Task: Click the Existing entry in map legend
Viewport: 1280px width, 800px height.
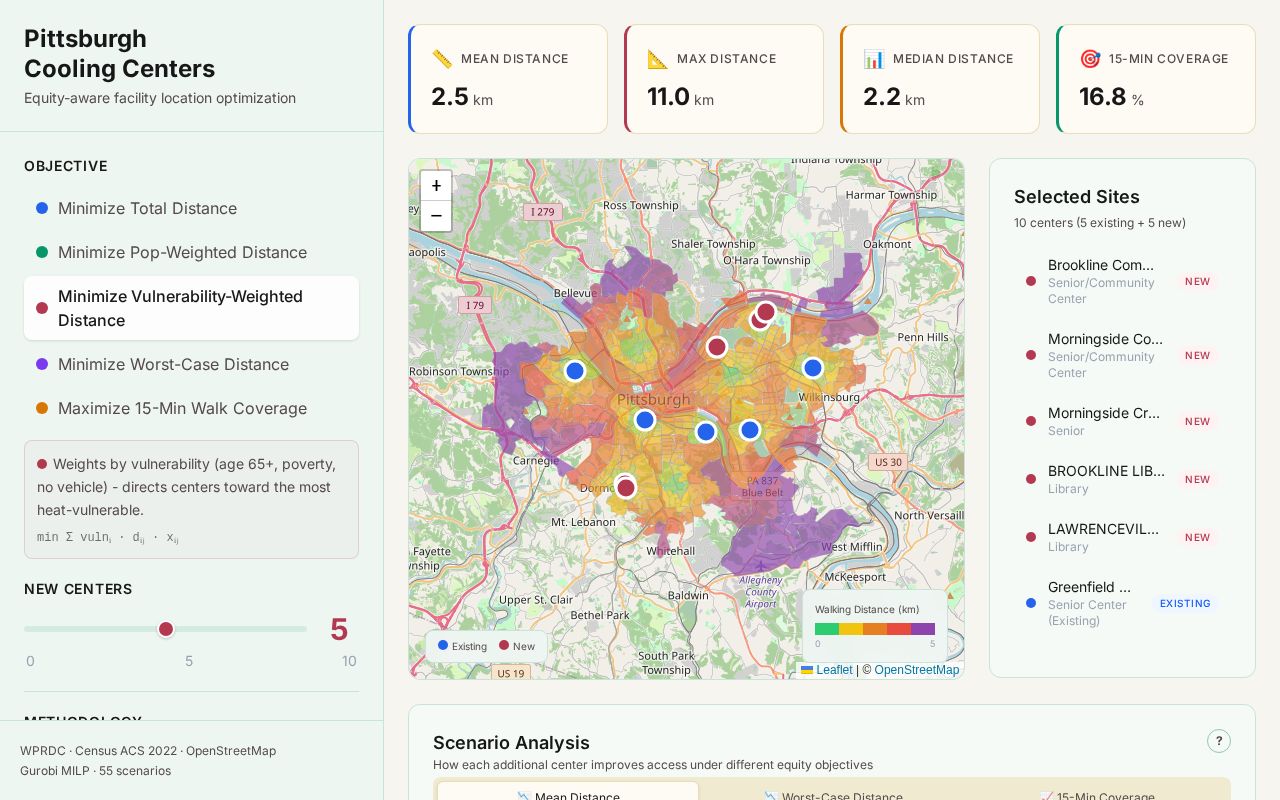Action: (463, 646)
